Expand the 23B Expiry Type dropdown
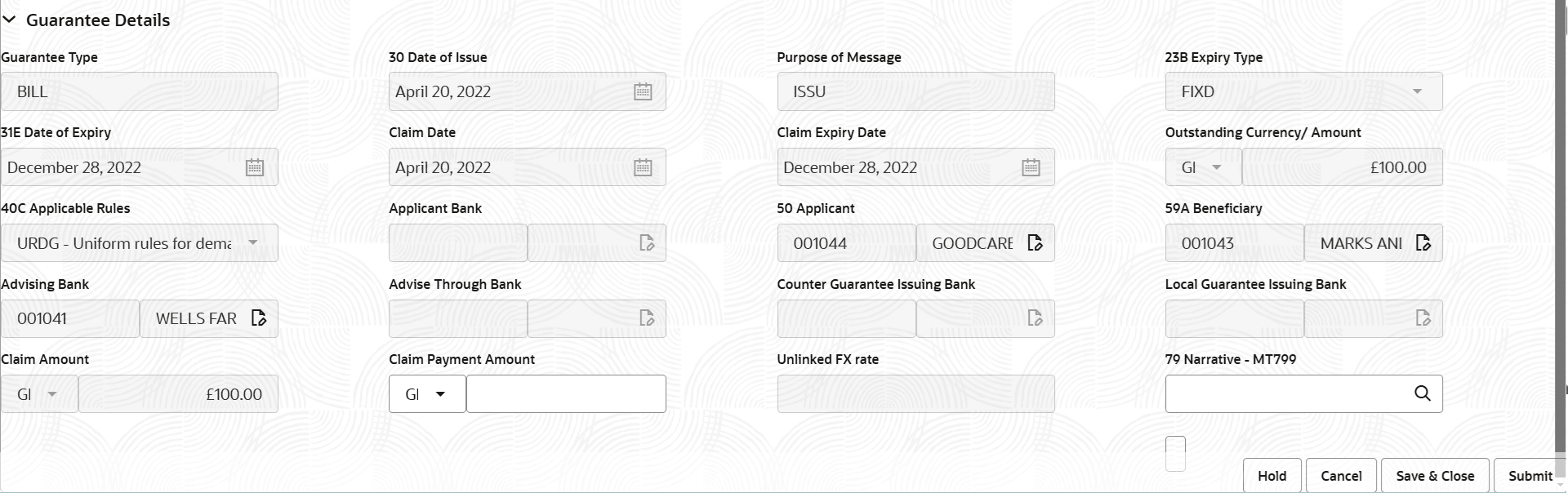Viewport: 1568px width, 493px height. click(x=1417, y=92)
